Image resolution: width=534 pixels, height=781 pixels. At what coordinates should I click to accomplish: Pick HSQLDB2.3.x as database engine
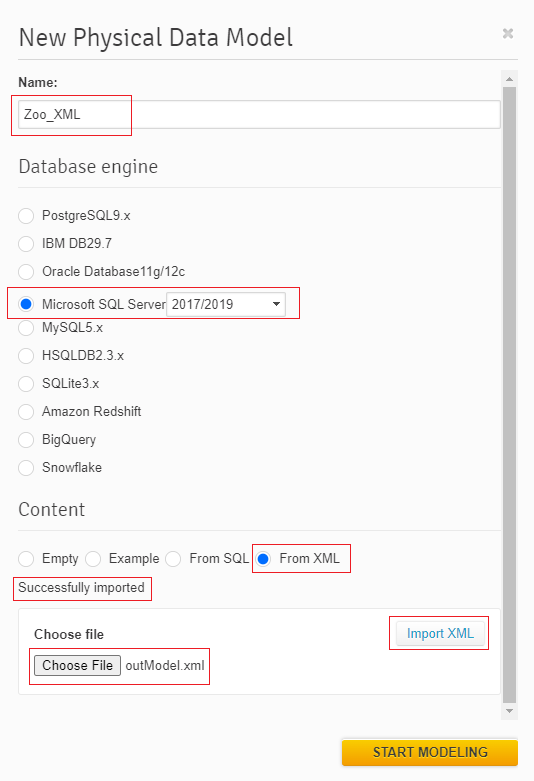[x=26, y=356]
